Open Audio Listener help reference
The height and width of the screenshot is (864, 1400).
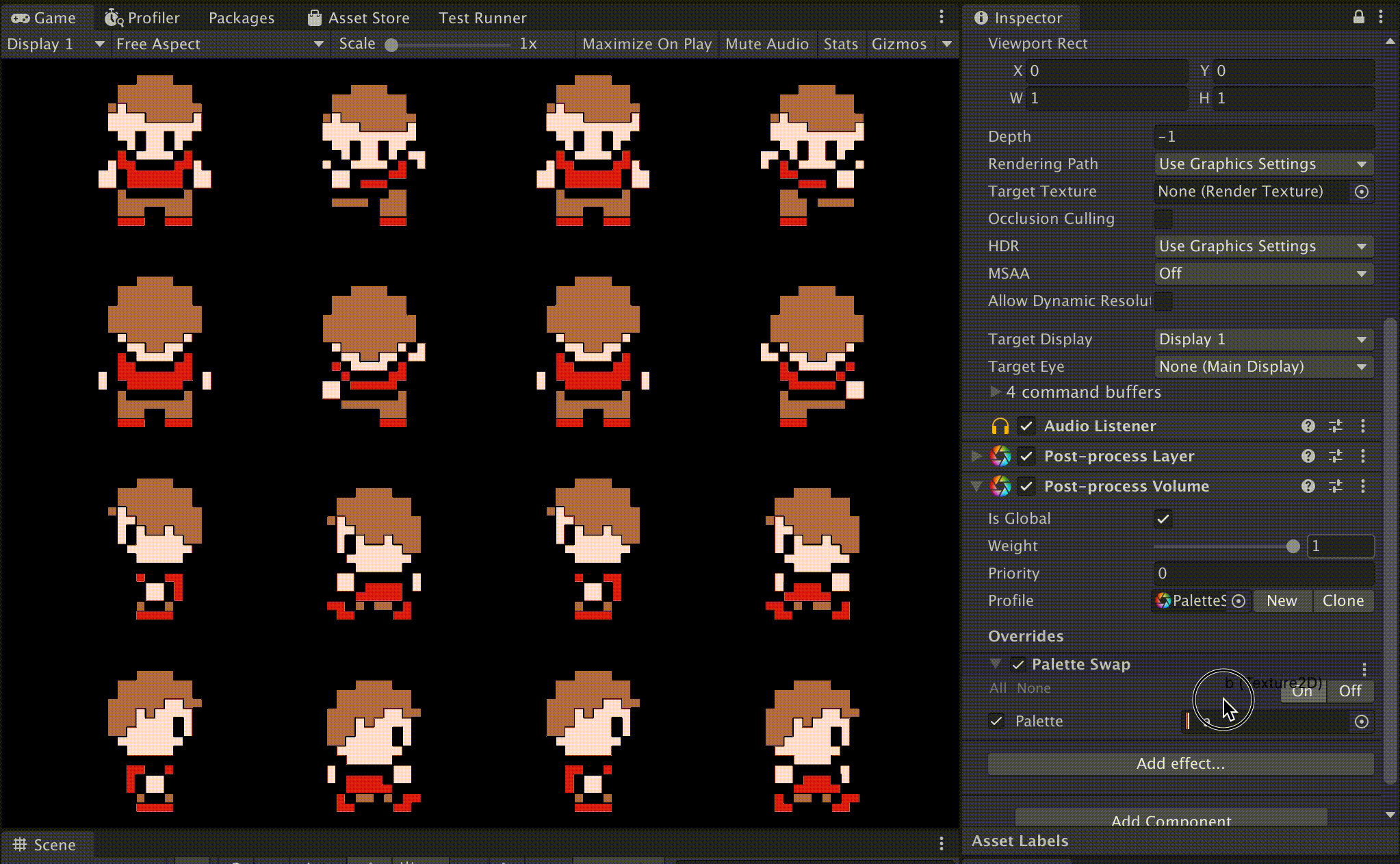click(1308, 426)
